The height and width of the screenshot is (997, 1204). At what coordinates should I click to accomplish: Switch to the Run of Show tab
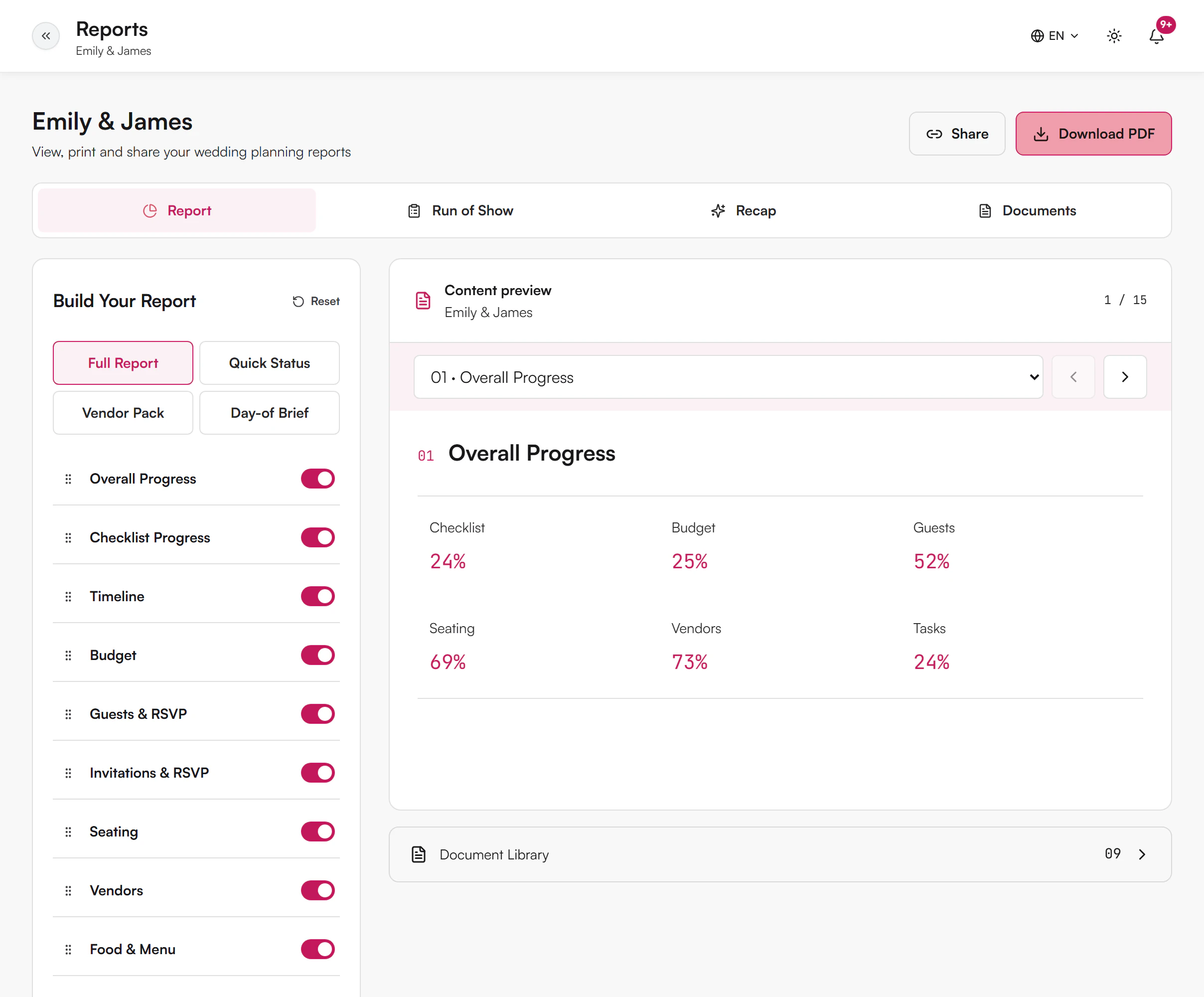(460, 210)
